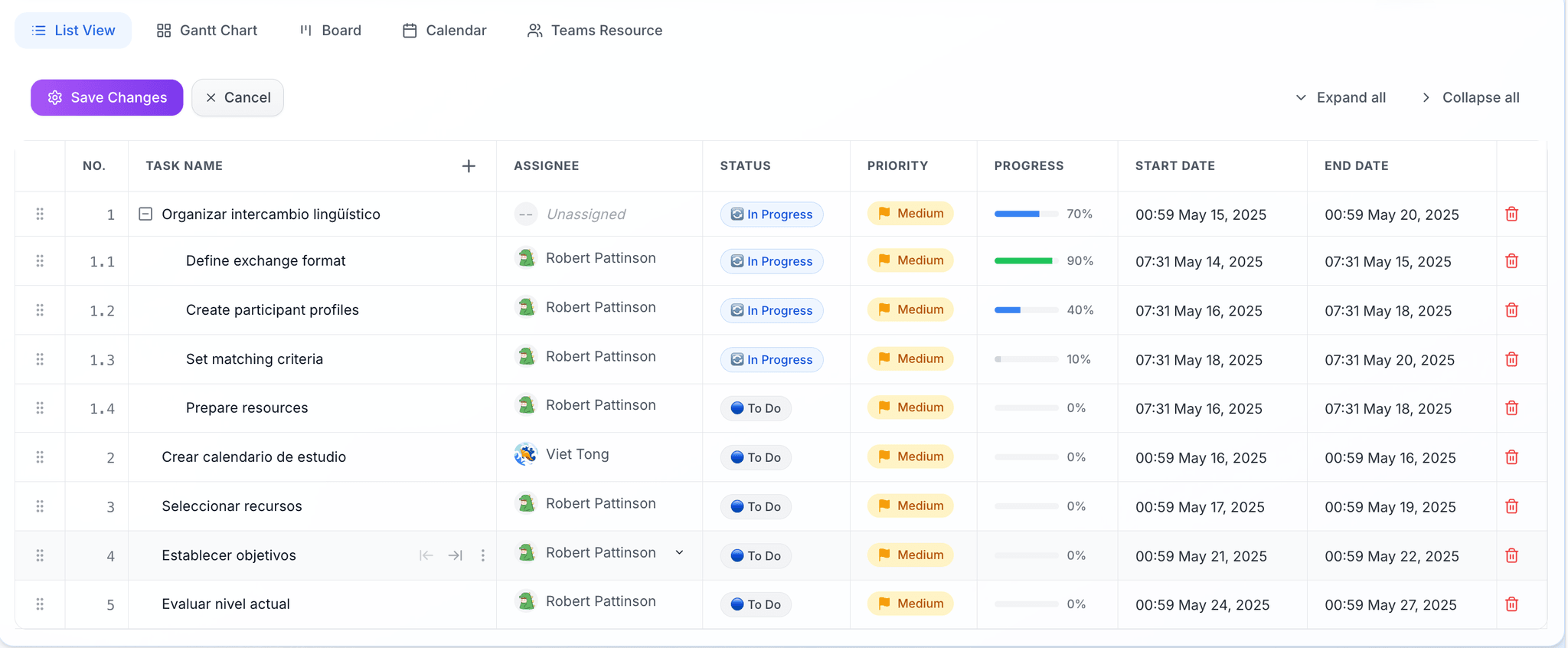The height and width of the screenshot is (648, 1568).
Task: Click drag handle for Evaluar nivel actual
Action: click(40, 604)
